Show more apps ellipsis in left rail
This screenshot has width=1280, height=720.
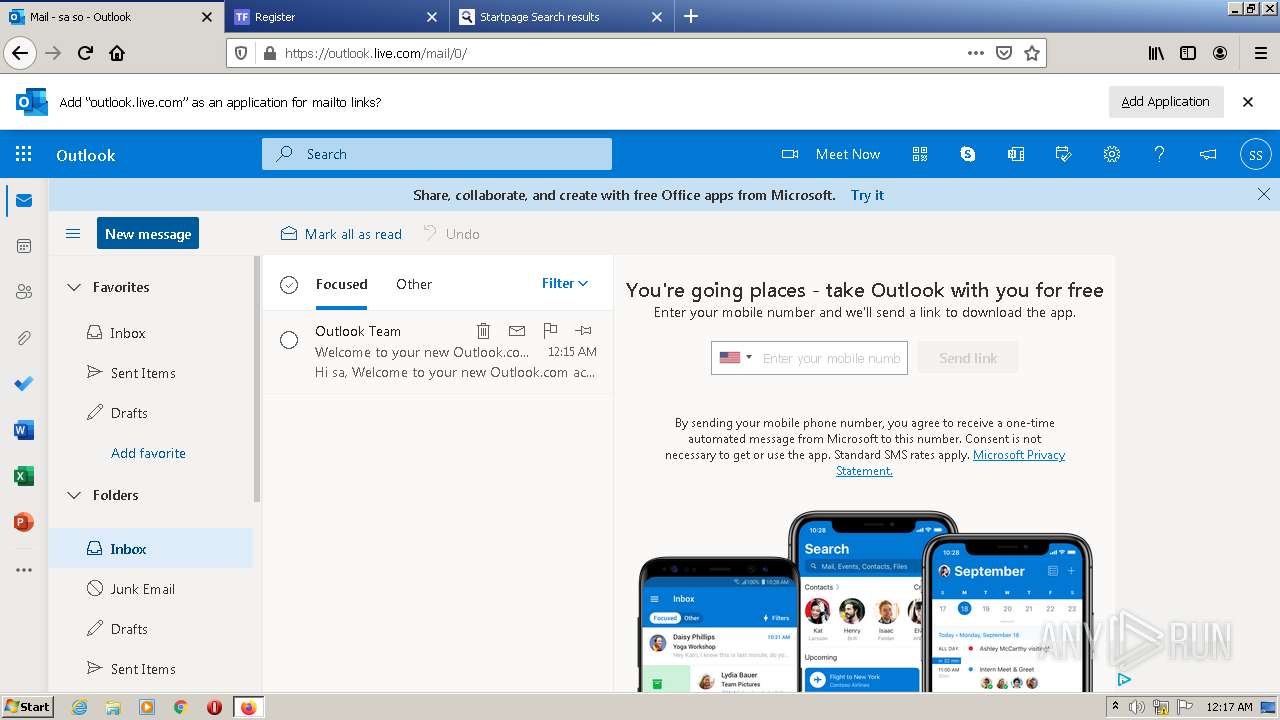click(24, 570)
